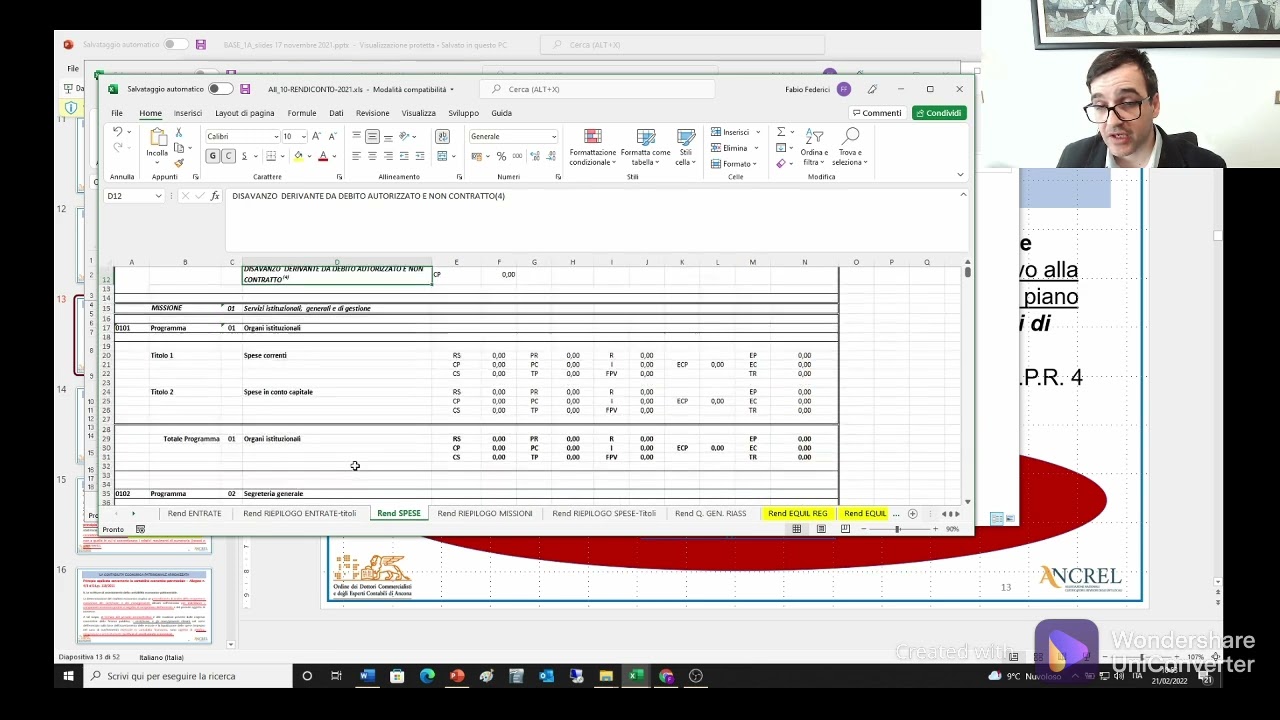Click the fx insert function icon
The width and height of the screenshot is (1280, 720).
215,196
